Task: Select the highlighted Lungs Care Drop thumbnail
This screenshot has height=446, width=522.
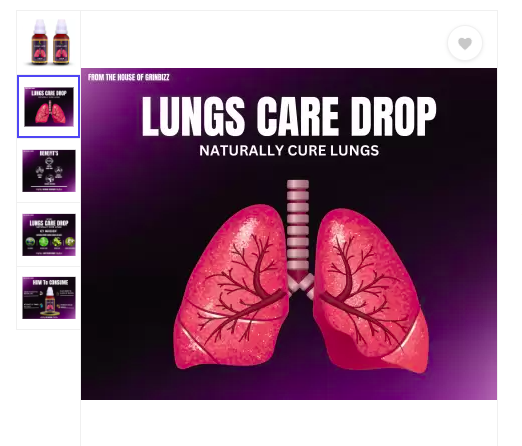Action: [49, 106]
